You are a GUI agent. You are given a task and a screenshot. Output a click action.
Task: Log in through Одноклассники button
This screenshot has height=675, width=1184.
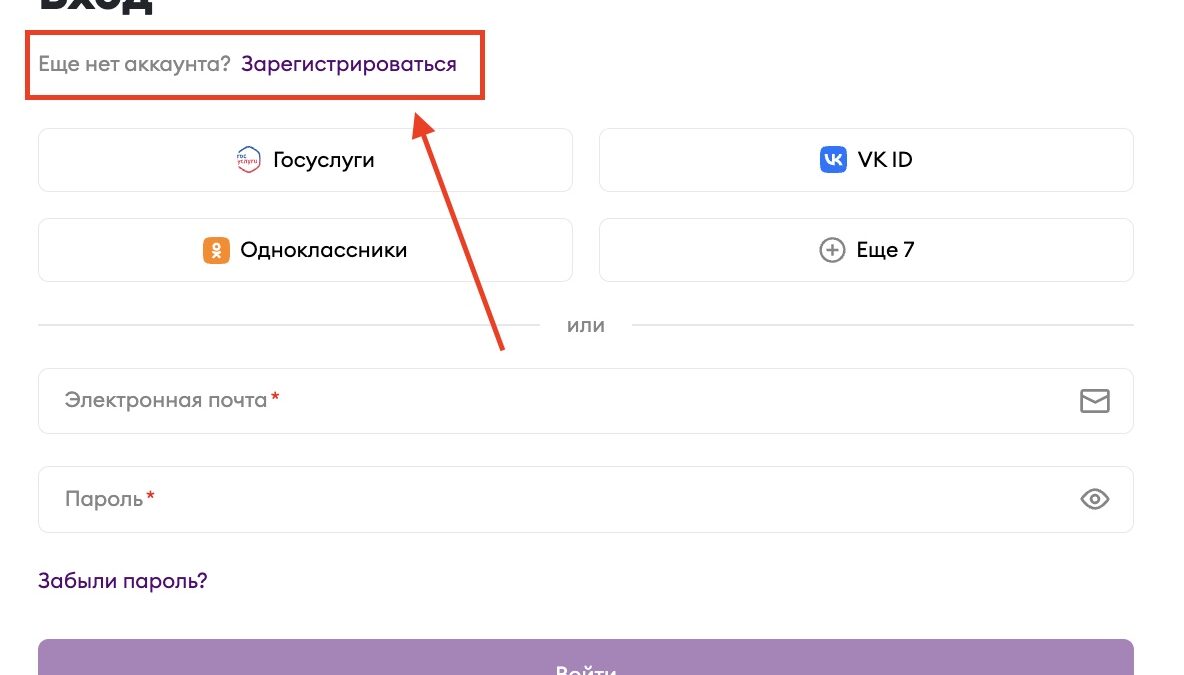305,250
